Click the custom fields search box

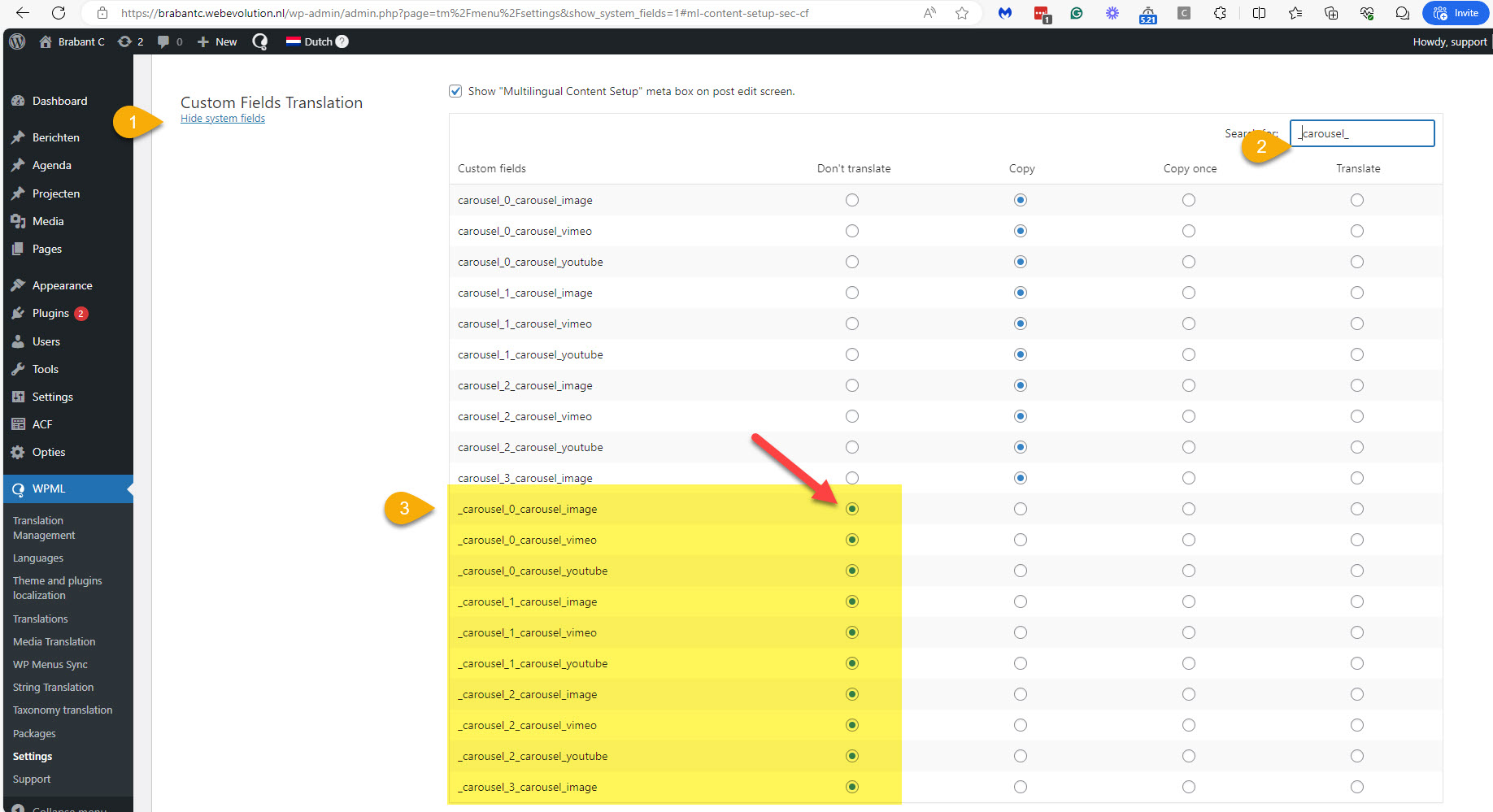pos(1362,133)
